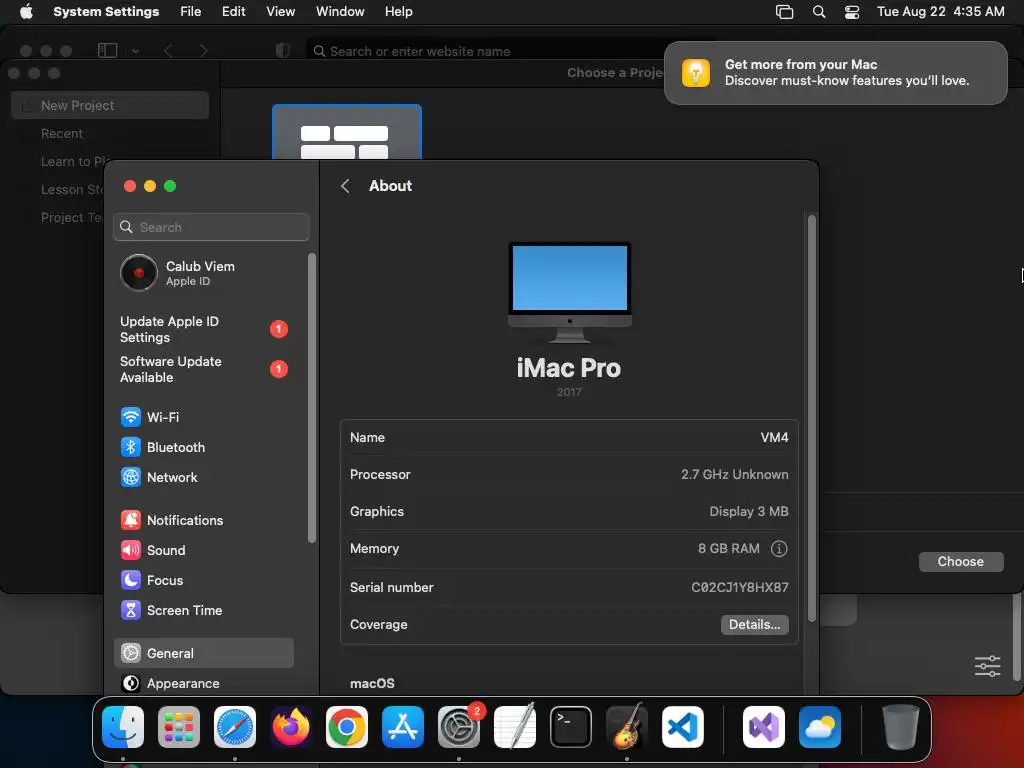Open the Weather app from the Dock
1024x768 pixels.
click(820, 726)
